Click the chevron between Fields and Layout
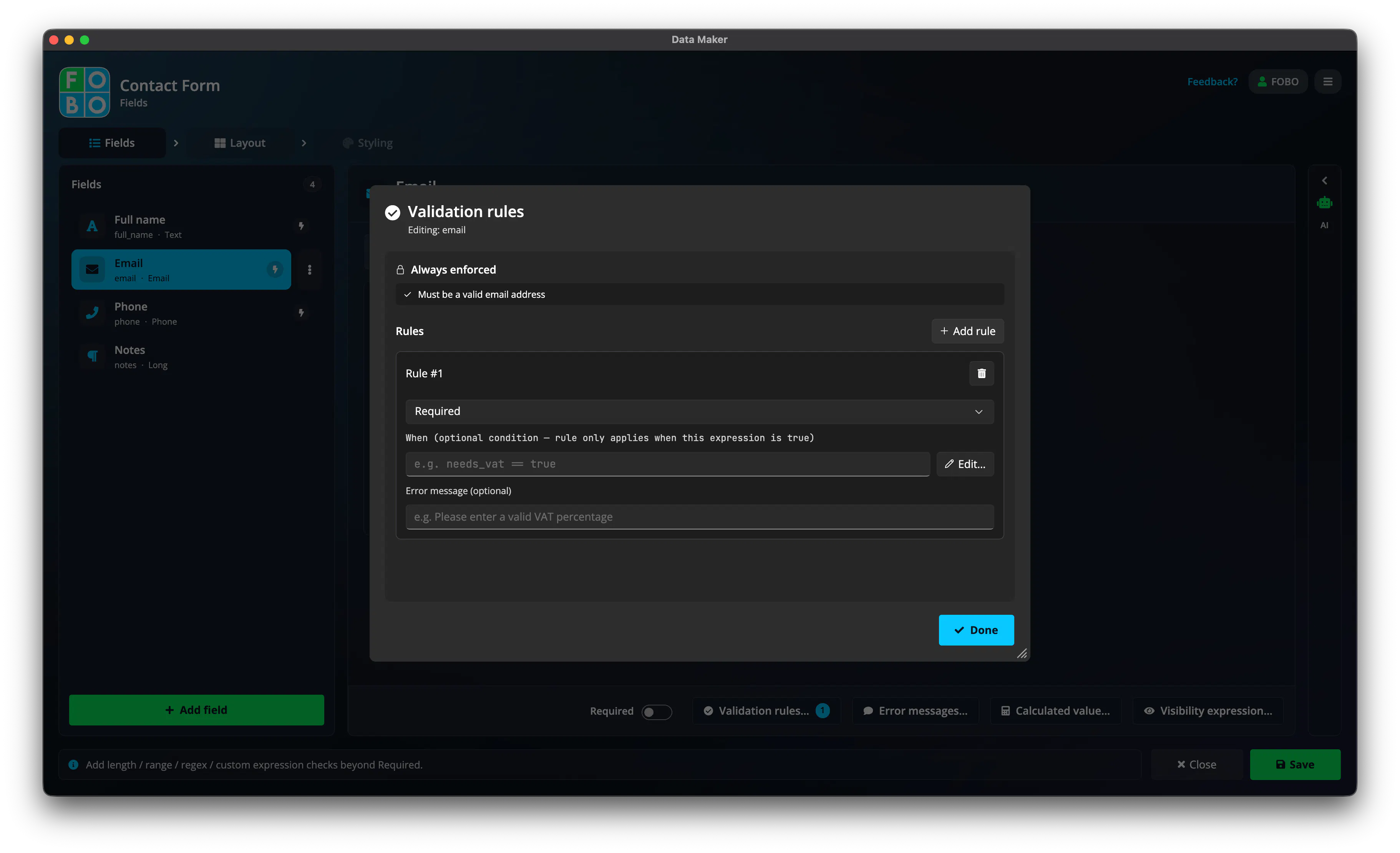The image size is (1400, 853). pos(176,143)
